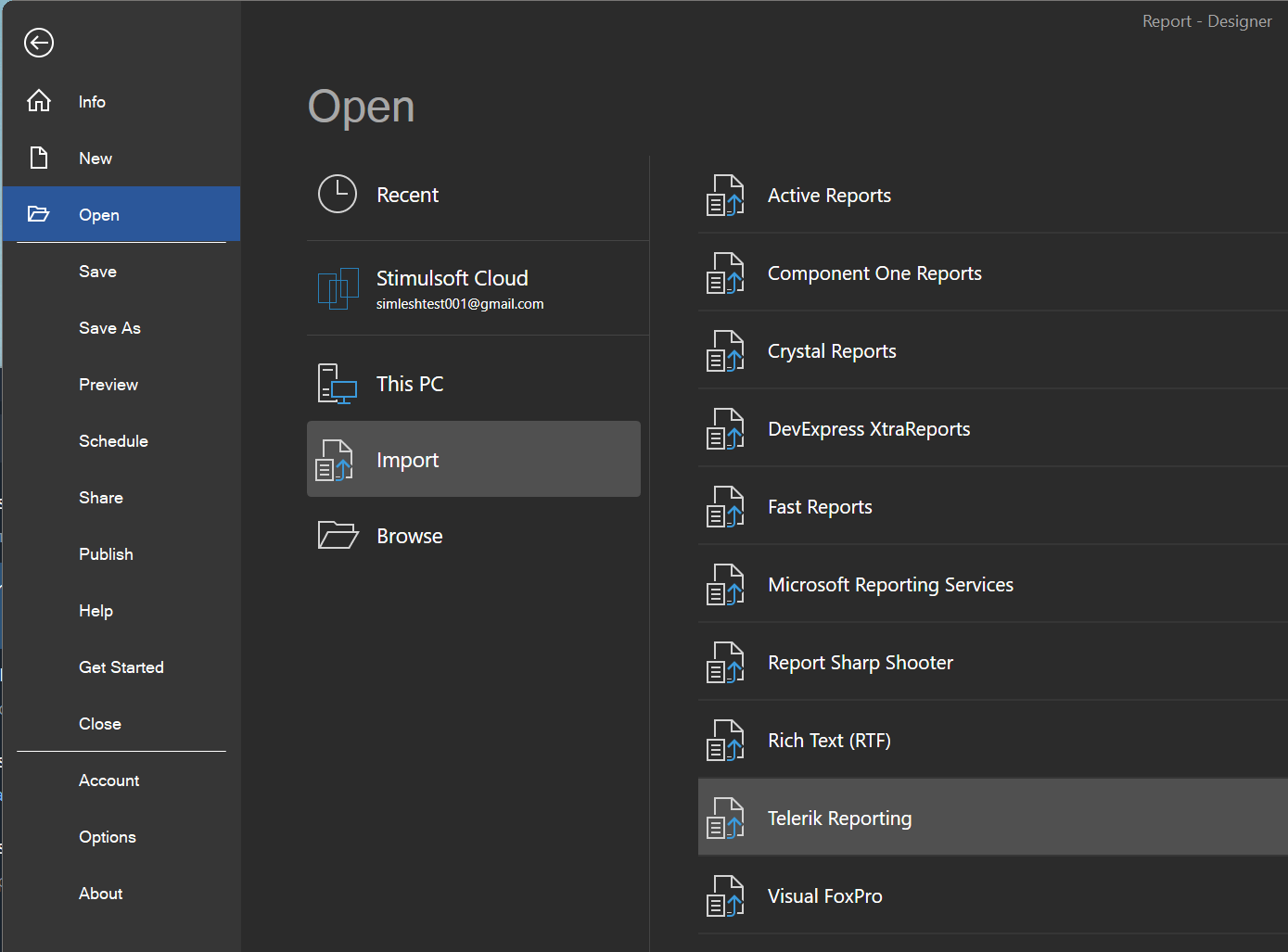Select the Stimulsoft Cloud label
The height and width of the screenshot is (952, 1288).
(x=452, y=278)
